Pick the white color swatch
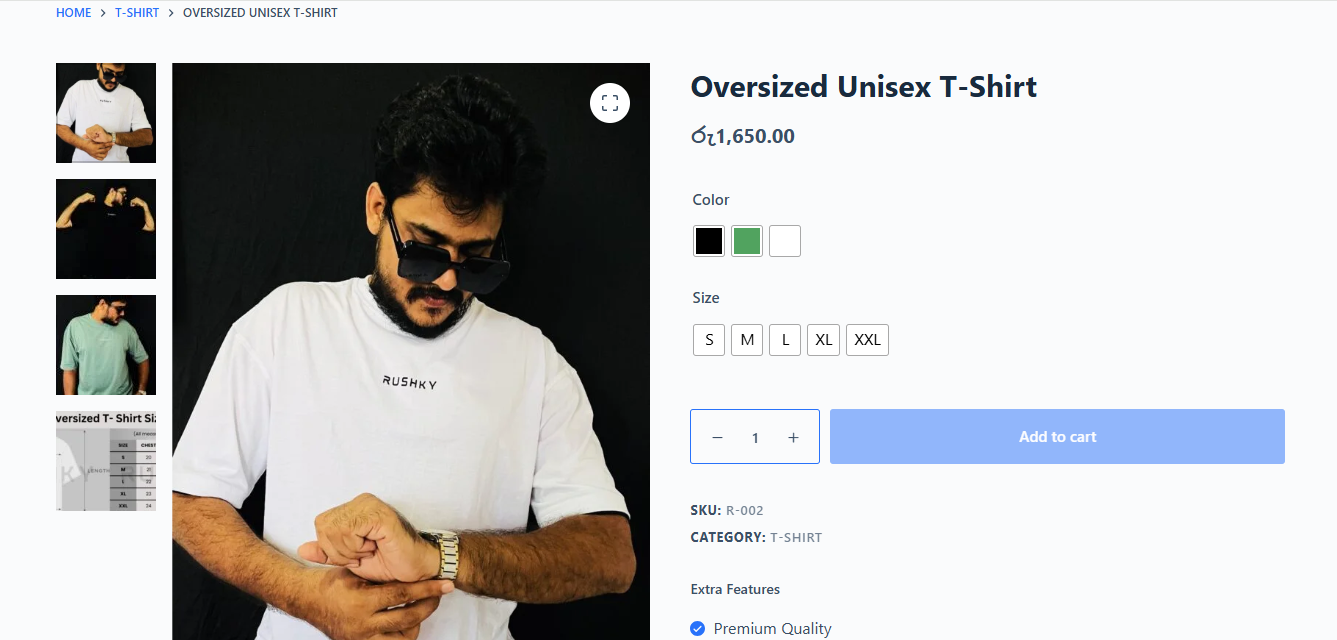This screenshot has width=1337, height=640. click(x=785, y=241)
